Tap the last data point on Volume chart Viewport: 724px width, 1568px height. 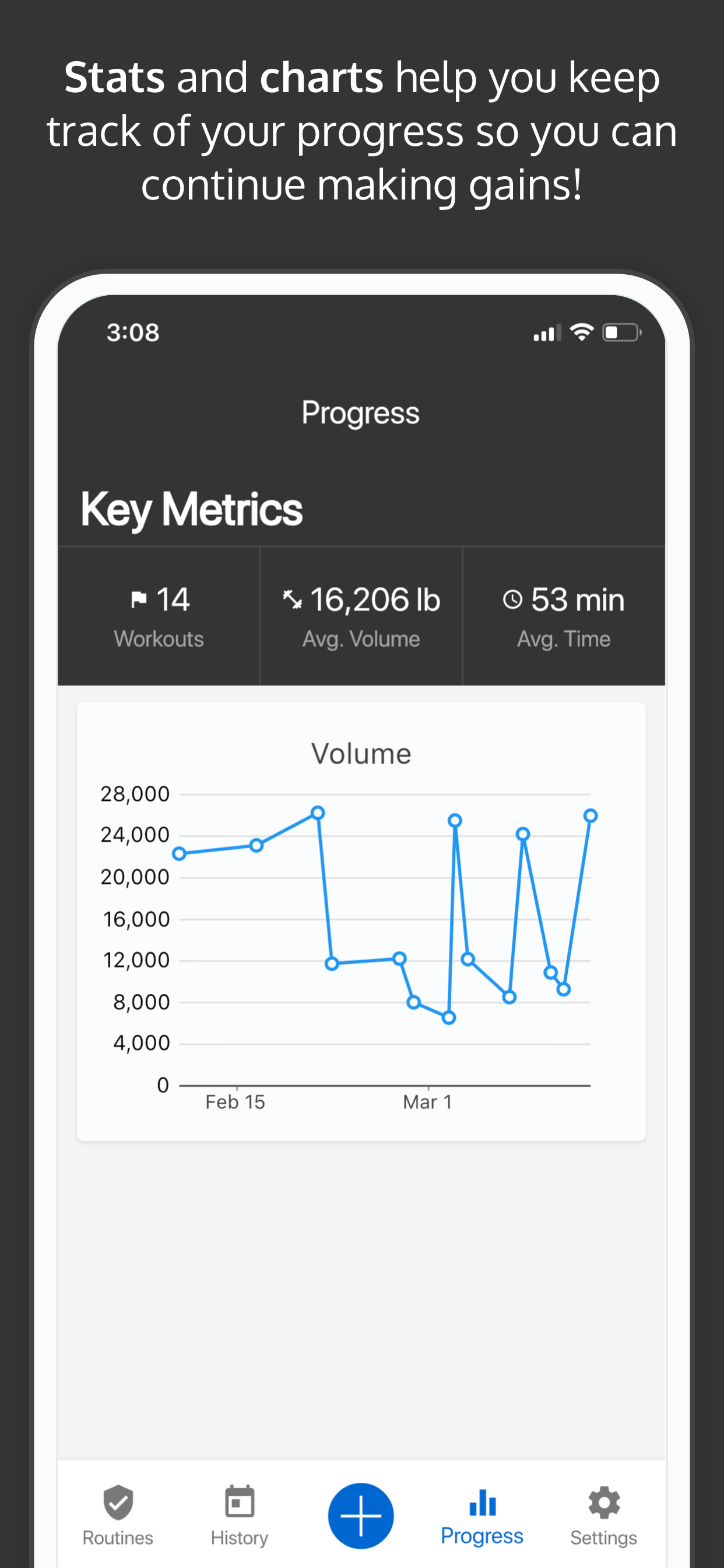pyautogui.click(x=590, y=815)
